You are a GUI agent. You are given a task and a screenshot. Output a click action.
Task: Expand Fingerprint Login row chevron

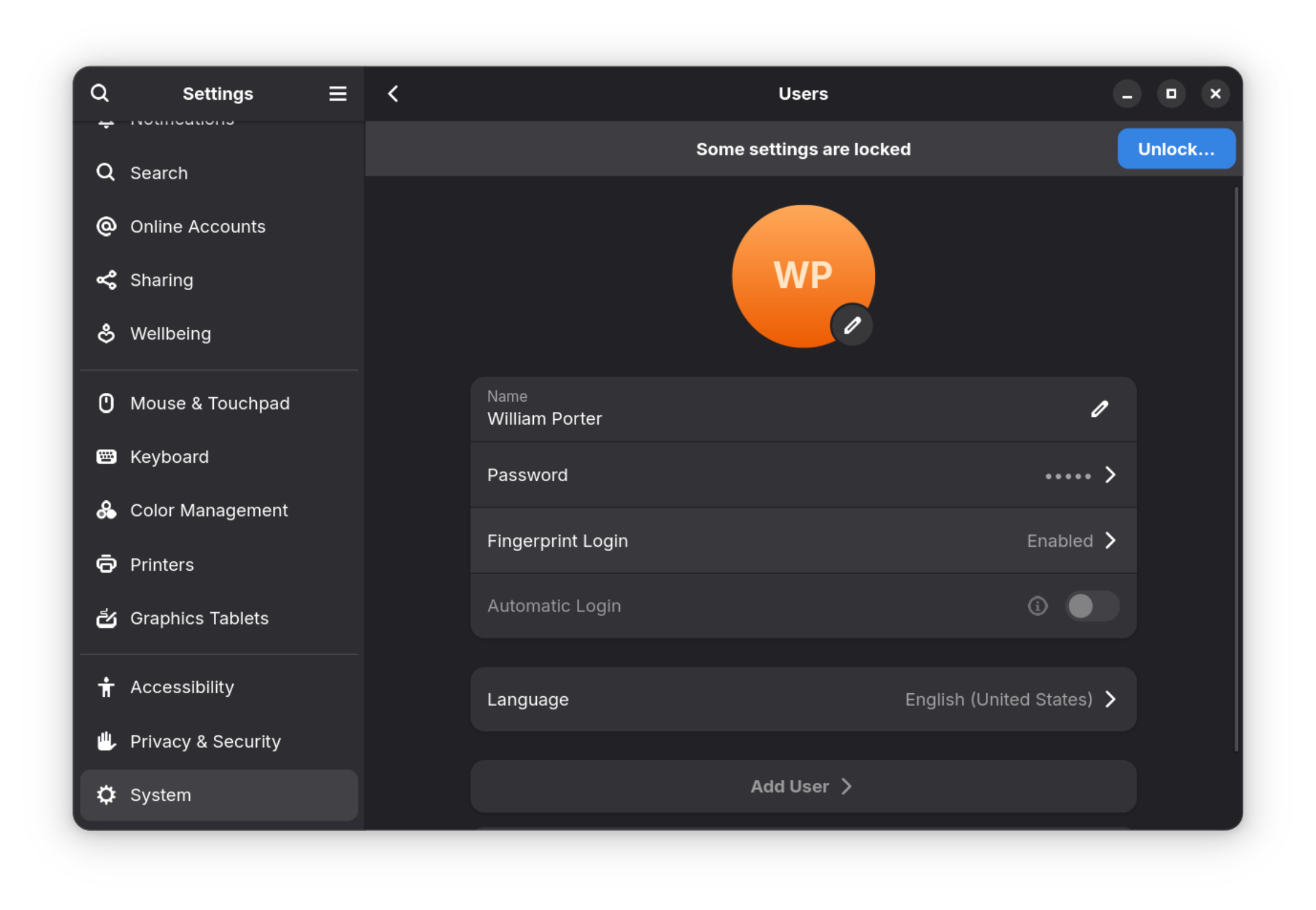[x=1110, y=540]
